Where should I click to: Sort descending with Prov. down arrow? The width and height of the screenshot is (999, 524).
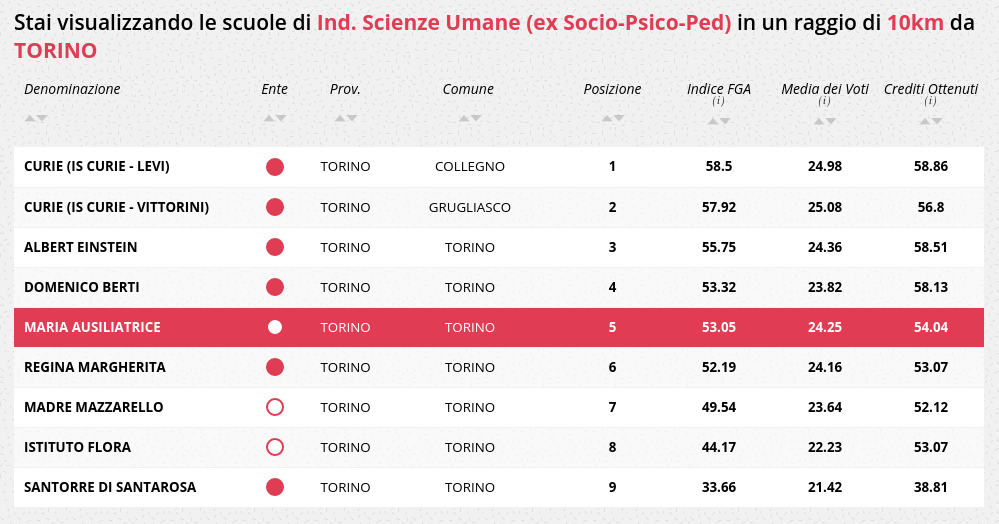click(352, 118)
